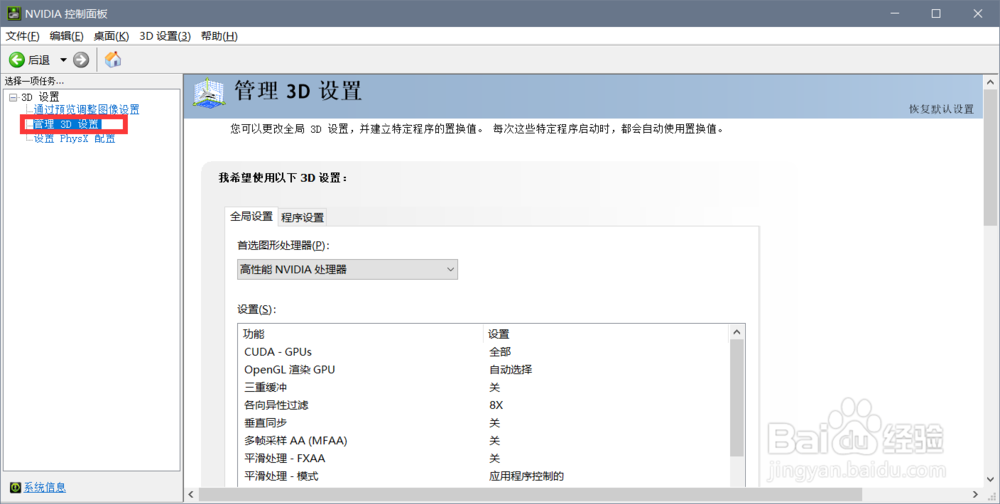Screen dimensions: 1000x504
Task: Click the 全部 value for CUDA - GPUs
Action: point(500,352)
